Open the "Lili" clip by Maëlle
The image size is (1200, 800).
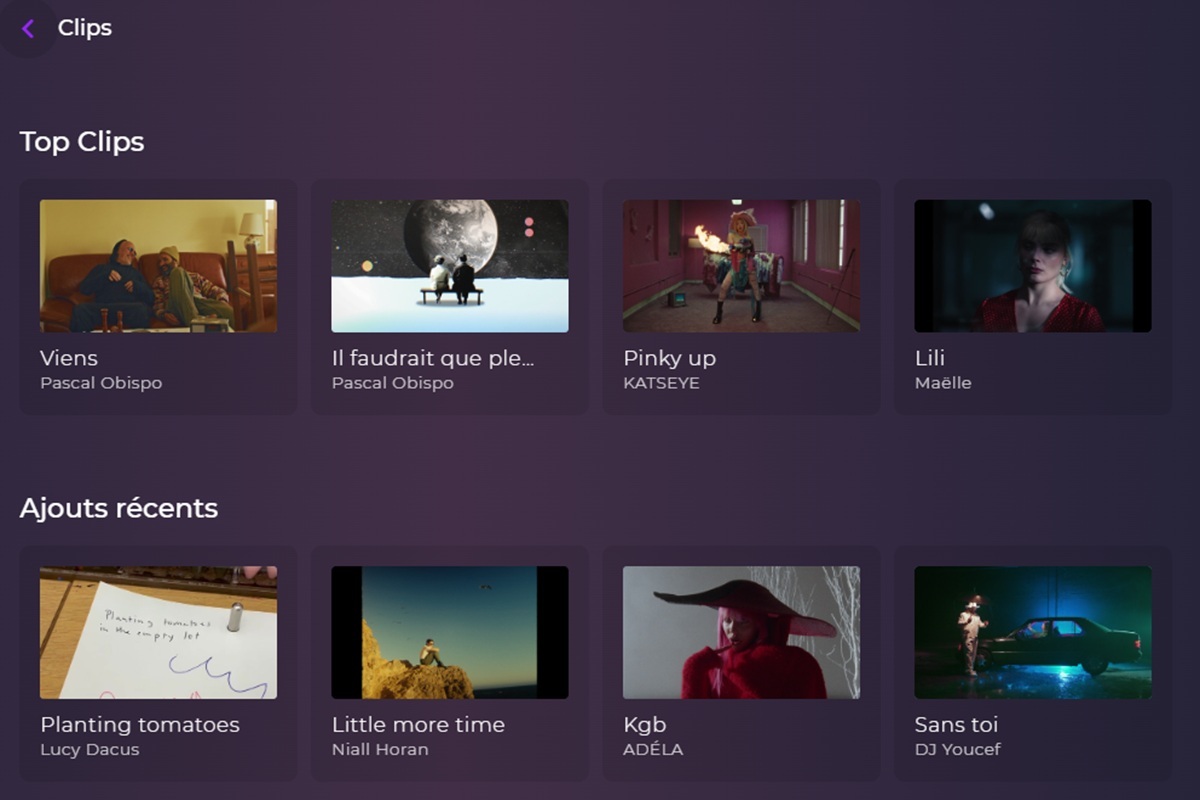(x=1033, y=265)
